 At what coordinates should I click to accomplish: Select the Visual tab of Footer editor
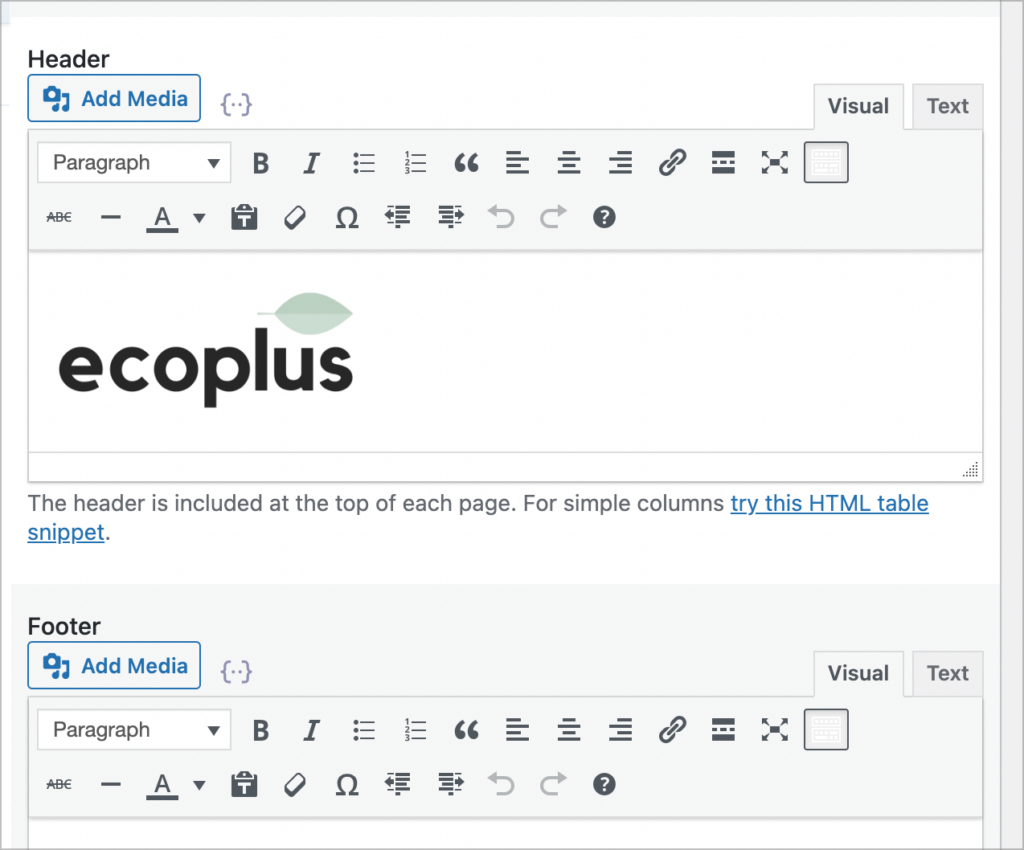[858, 674]
